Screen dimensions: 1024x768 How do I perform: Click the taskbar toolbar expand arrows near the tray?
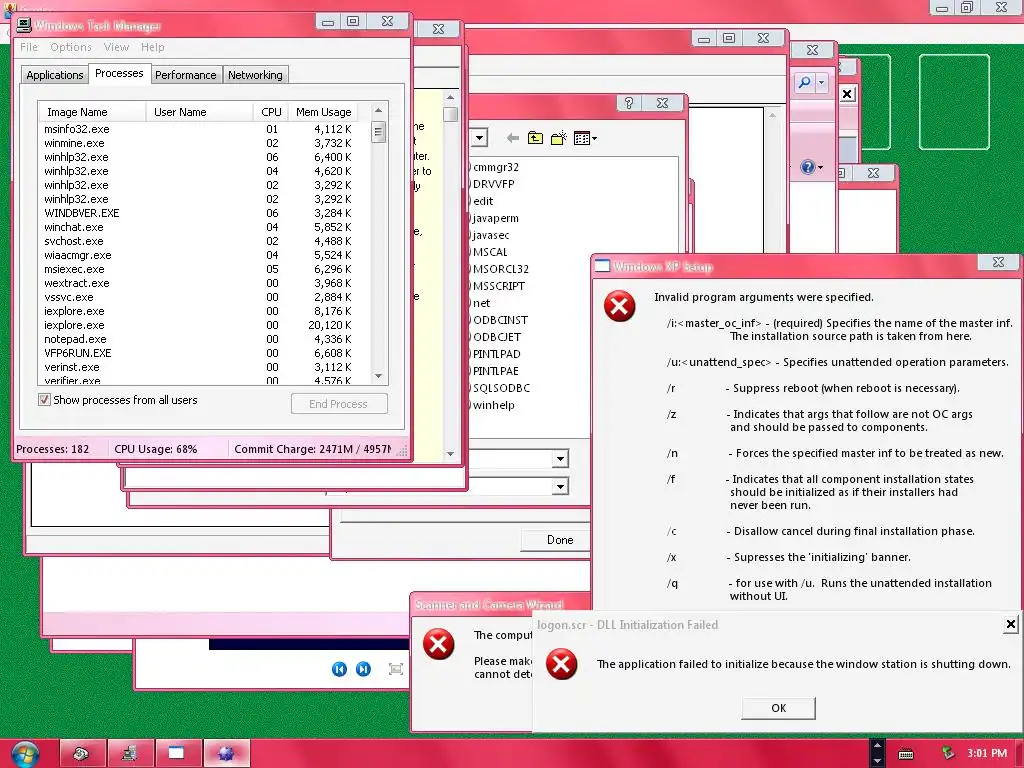coord(877,753)
